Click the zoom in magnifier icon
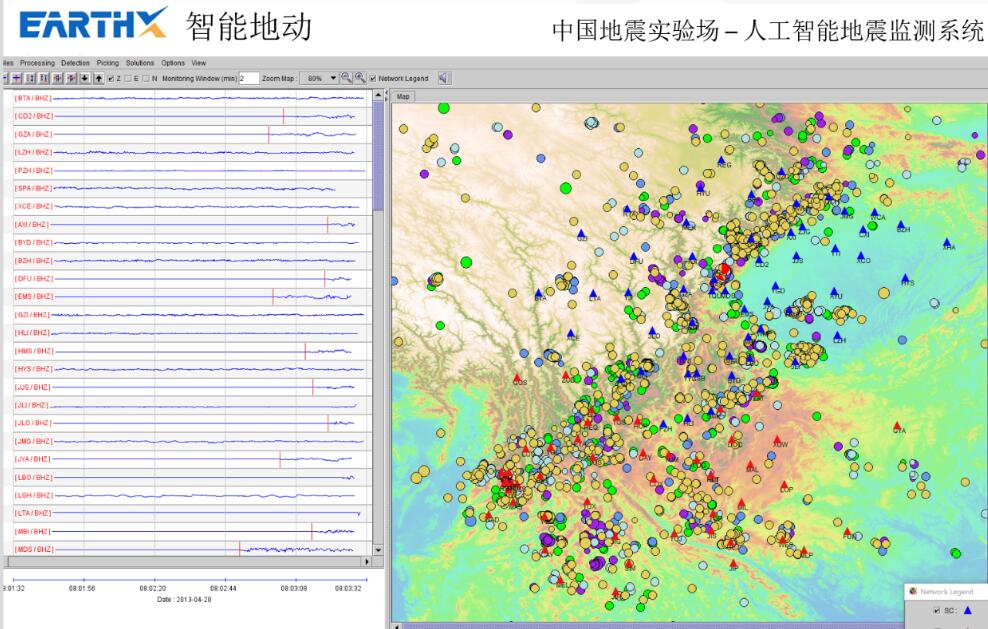The image size is (988, 629). click(x=360, y=78)
